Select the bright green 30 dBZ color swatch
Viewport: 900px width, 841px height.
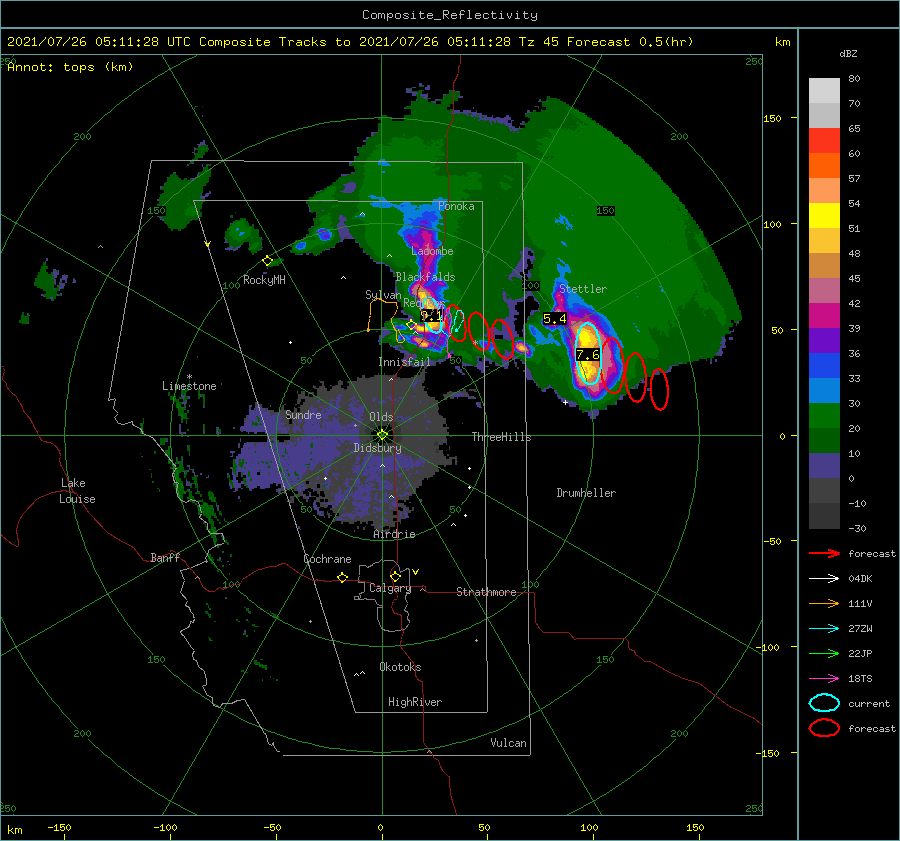click(824, 416)
